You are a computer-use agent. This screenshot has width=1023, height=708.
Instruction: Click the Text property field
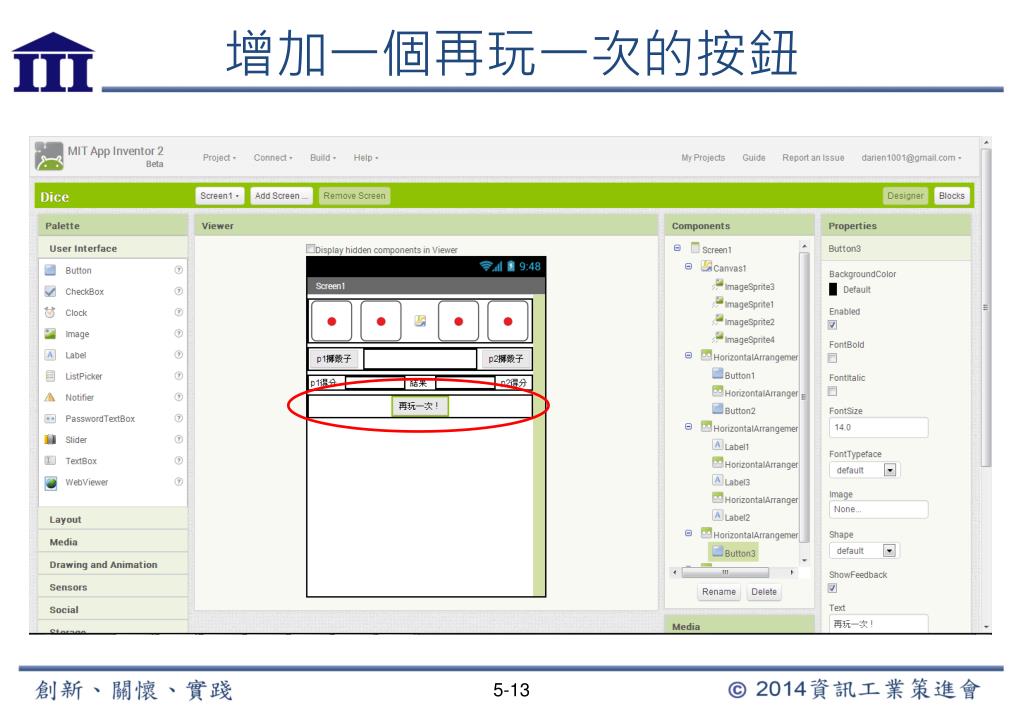click(878, 623)
